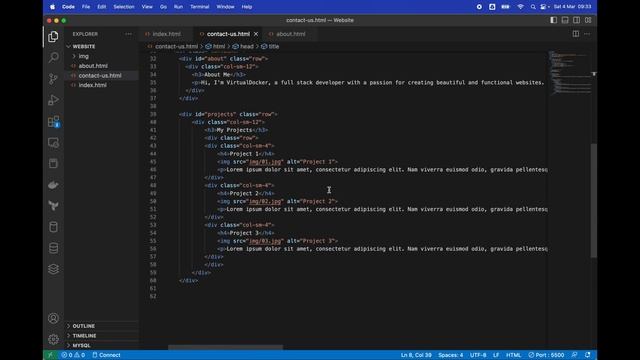The height and width of the screenshot is (360, 640).
Task: Open the Explorer view in the activity bar
Action: 53,37
